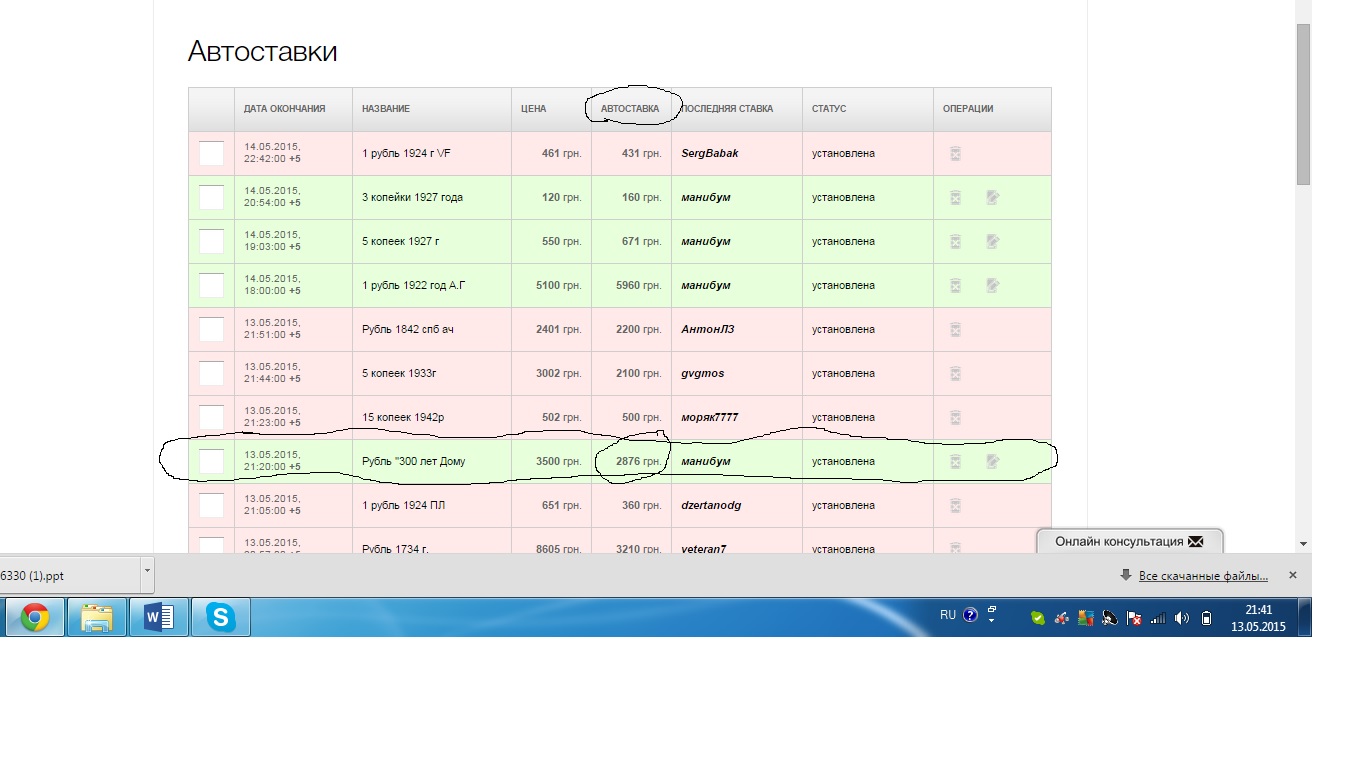This screenshot has width=1366, height=768.
Task: Click the Автоставка column header
Action: pyautogui.click(x=630, y=109)
